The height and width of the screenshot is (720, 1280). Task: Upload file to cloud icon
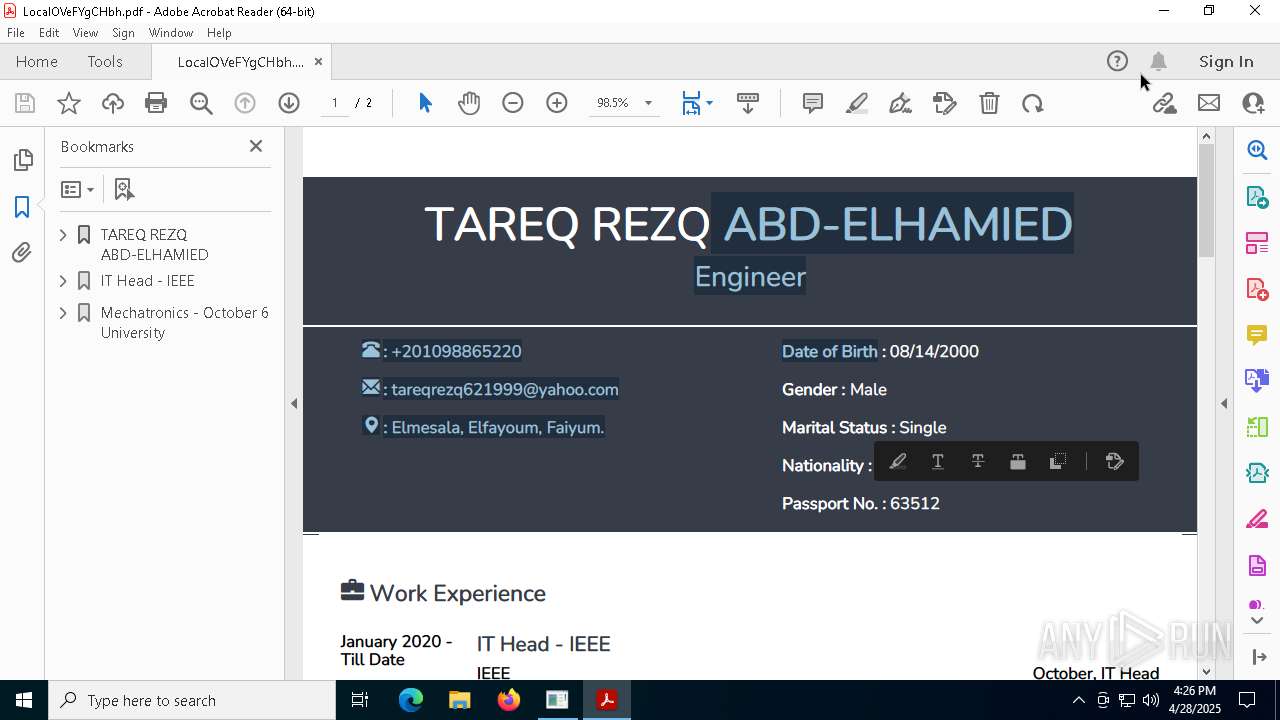[x=113, y=103]
